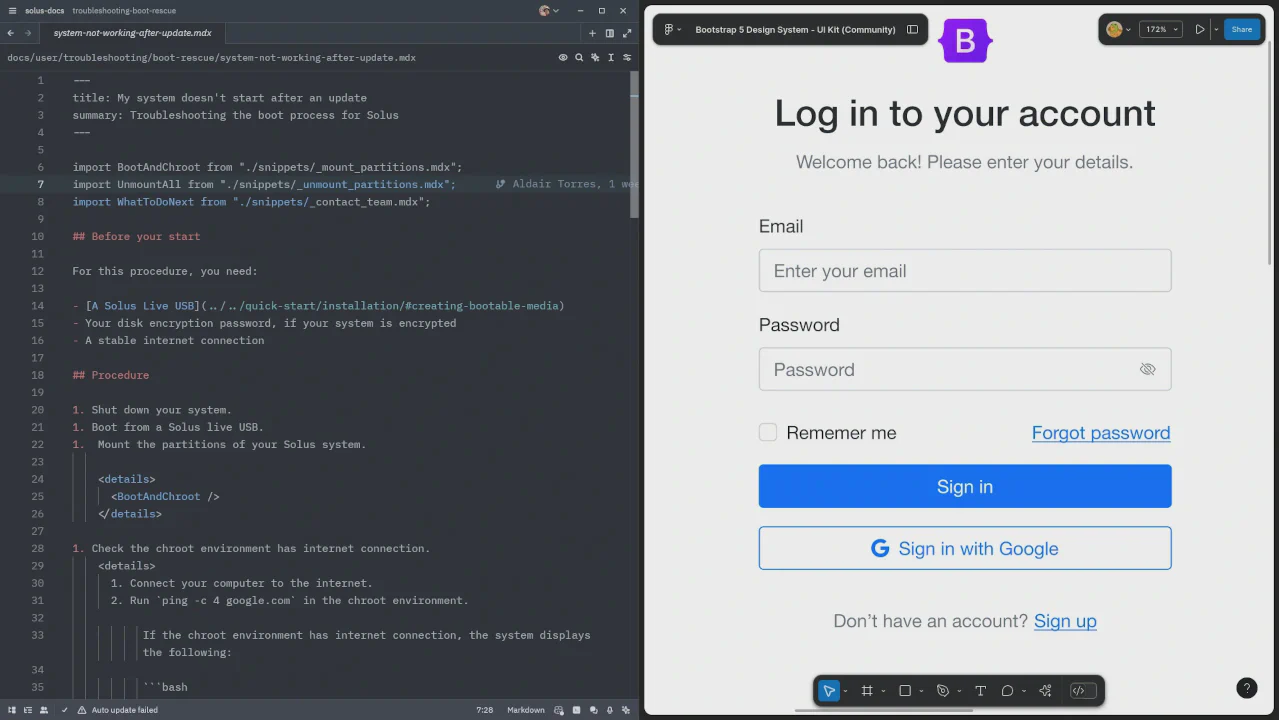Viewport: 1279px width, 720px height.
Task: Click the Sign in with Google button
Action: 965,548
